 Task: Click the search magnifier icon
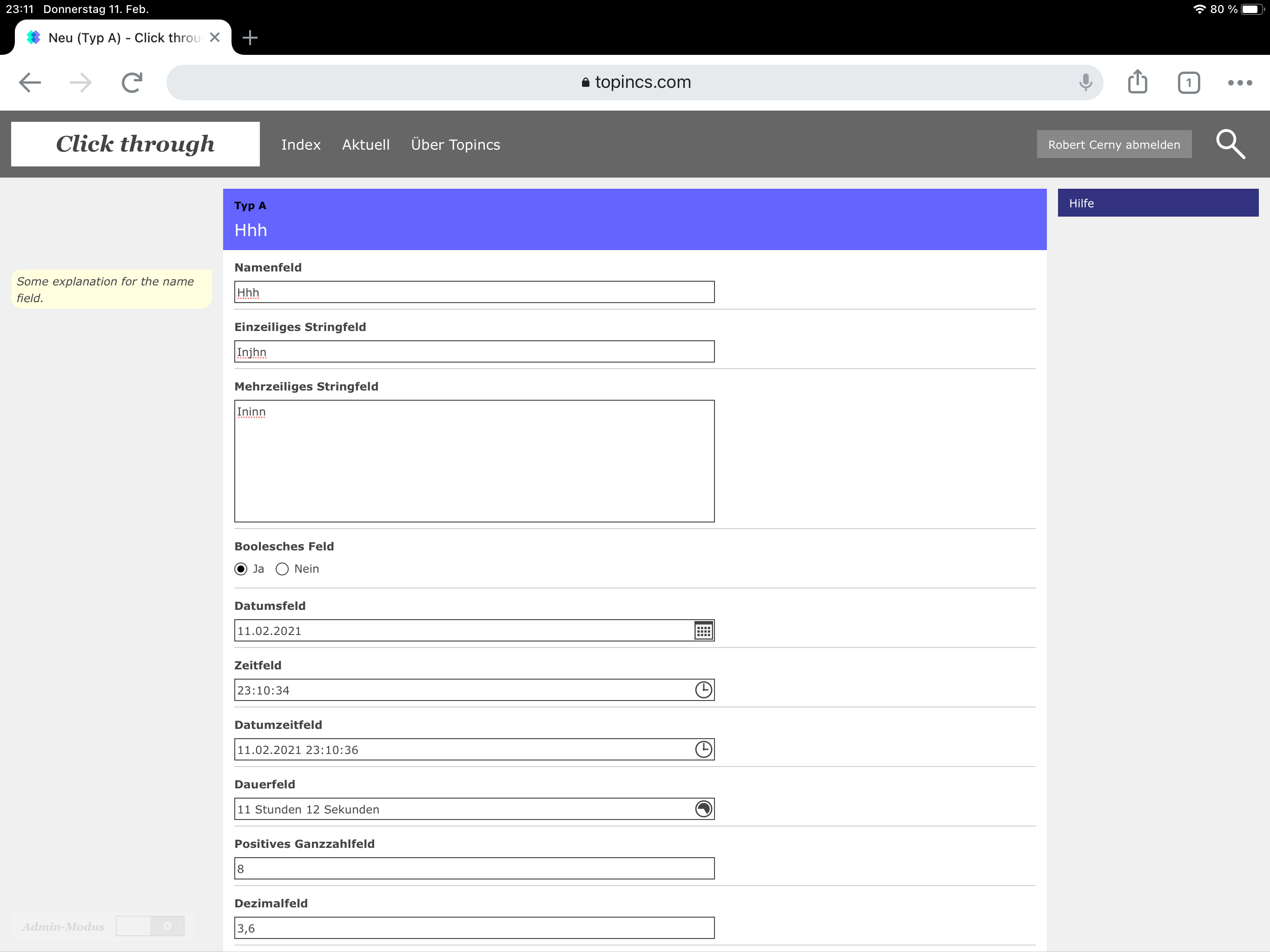[x=1230, y=144]
